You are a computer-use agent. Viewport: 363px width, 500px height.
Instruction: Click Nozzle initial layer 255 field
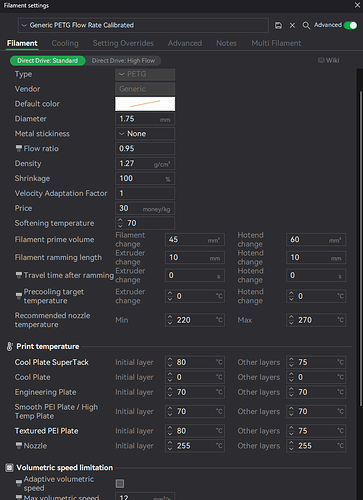[x=195, y=446]
